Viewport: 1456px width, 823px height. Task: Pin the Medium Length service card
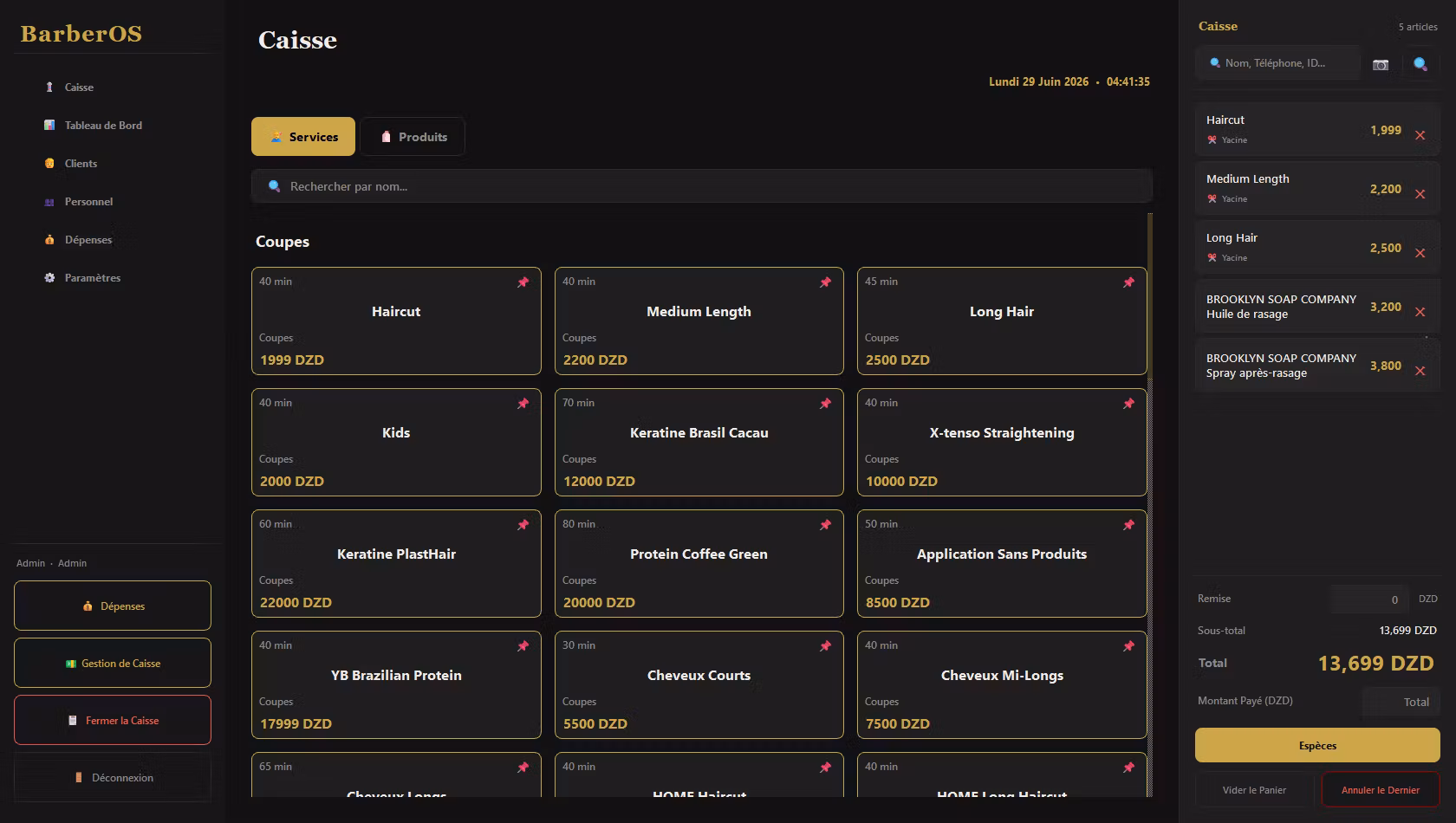pyautogui.click(x=825, y=282)
